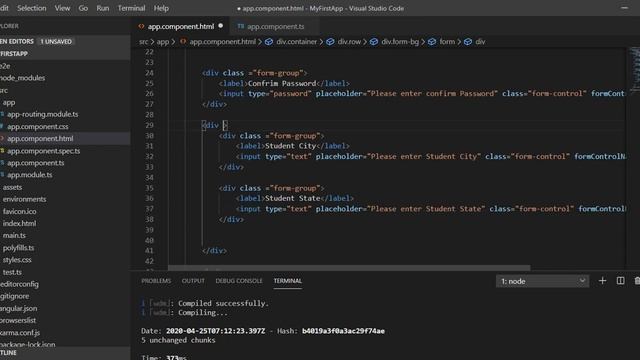Open the View menu
This screenshot has height=360, width=640.
(62, 8)
